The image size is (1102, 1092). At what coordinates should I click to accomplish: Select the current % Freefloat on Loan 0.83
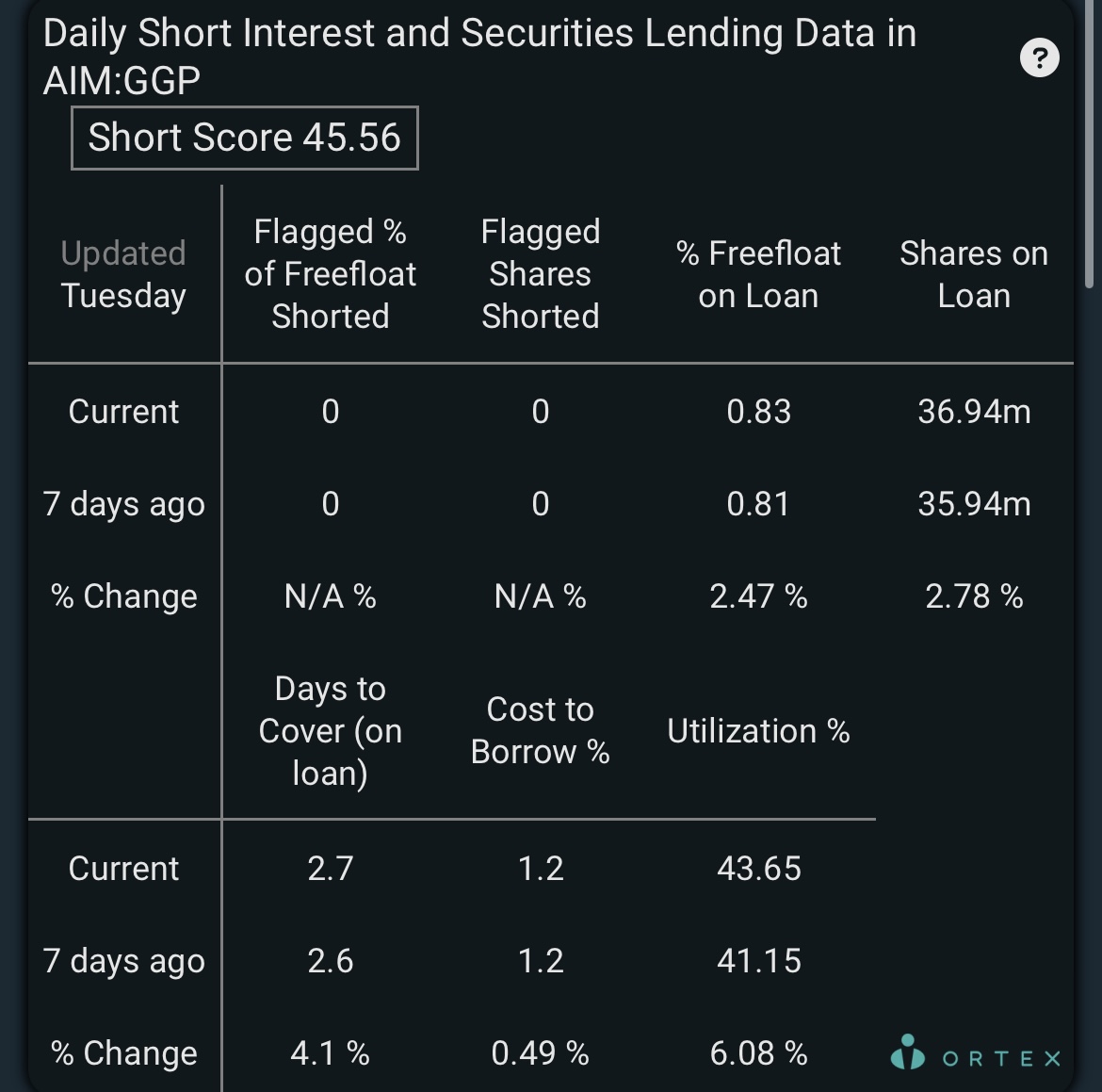coord(758,412)
